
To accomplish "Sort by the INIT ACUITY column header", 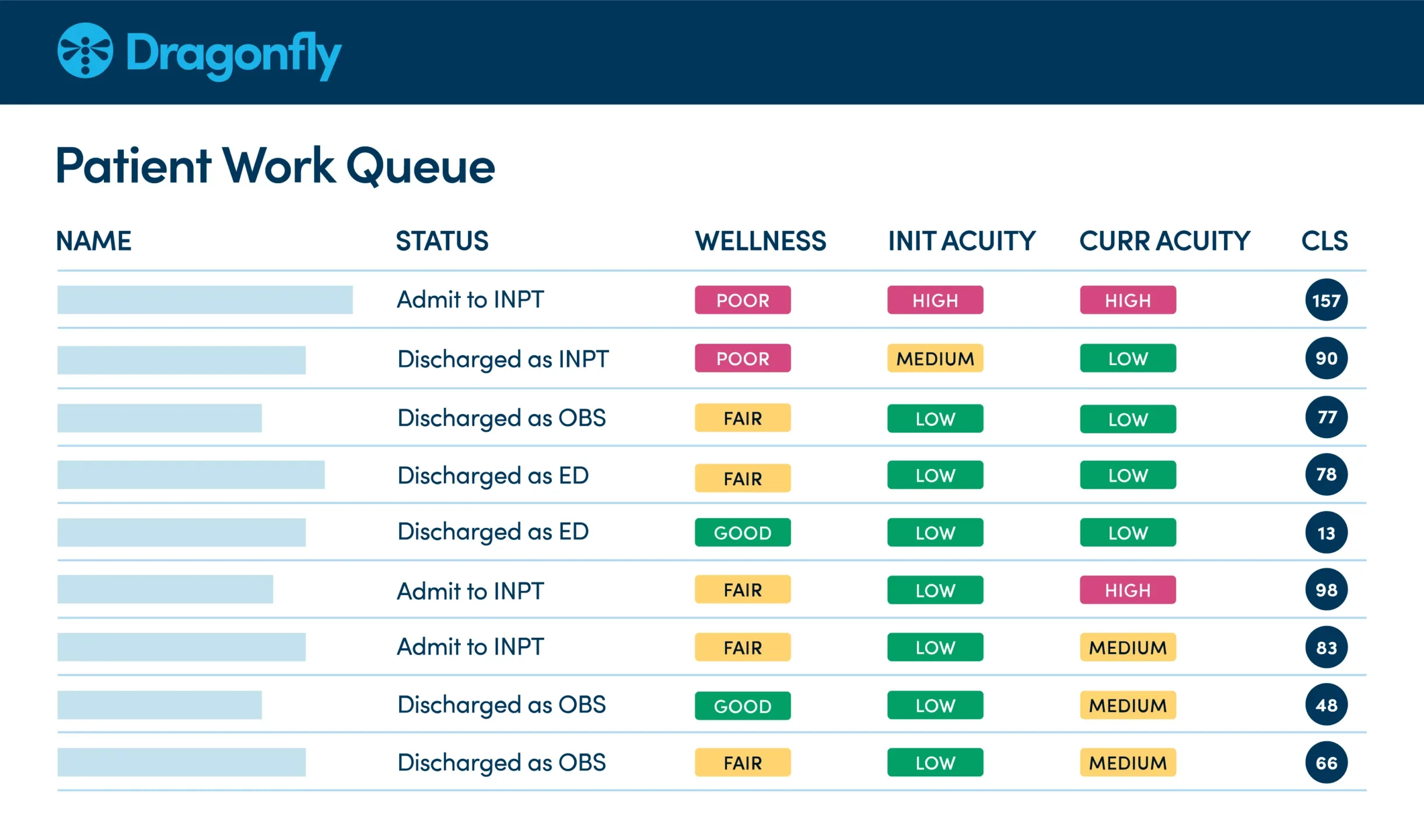I will [x=962, y=241].
